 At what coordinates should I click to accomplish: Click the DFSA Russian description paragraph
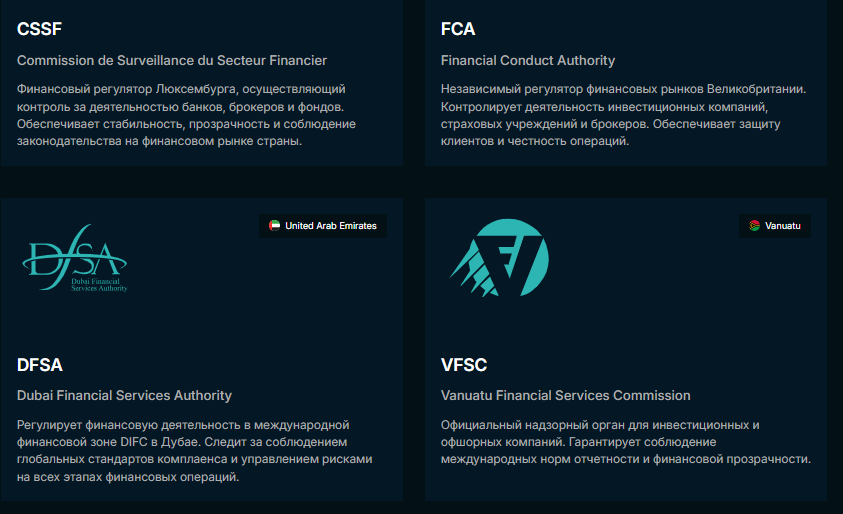[194, 451]
